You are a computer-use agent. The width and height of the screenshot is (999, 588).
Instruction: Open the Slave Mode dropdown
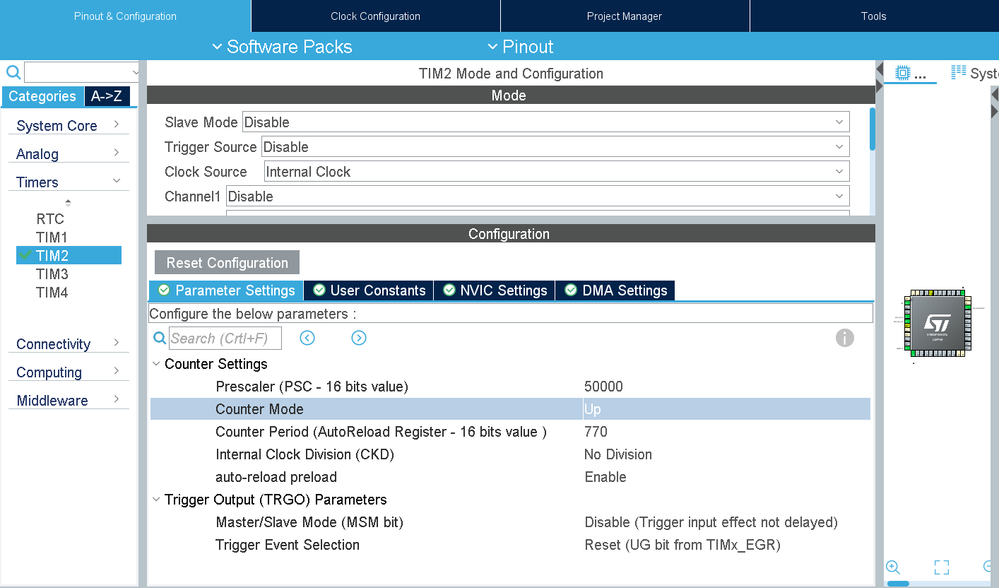(x=545, y=122)
